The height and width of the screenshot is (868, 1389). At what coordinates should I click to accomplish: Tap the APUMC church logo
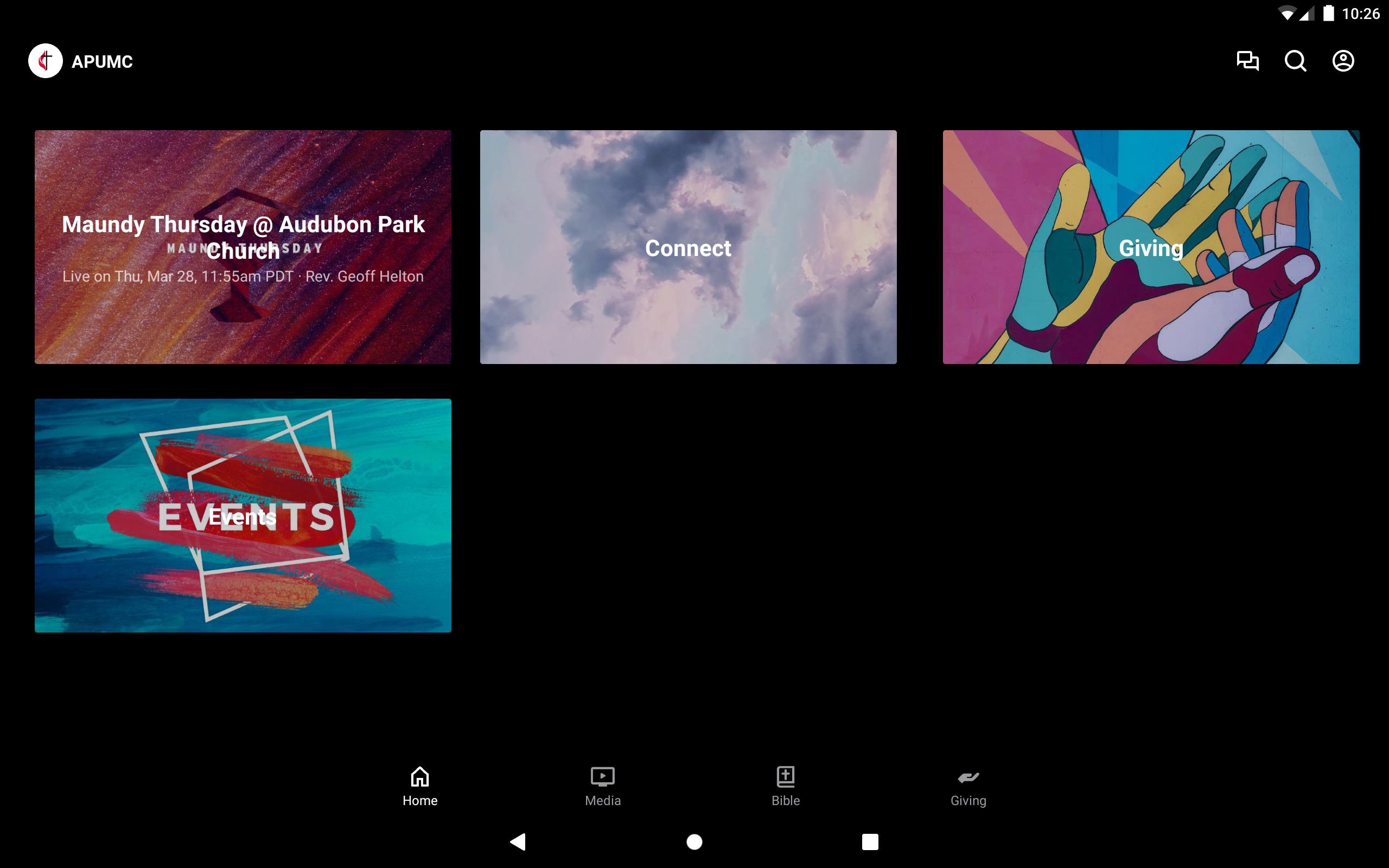coord(46,61)
